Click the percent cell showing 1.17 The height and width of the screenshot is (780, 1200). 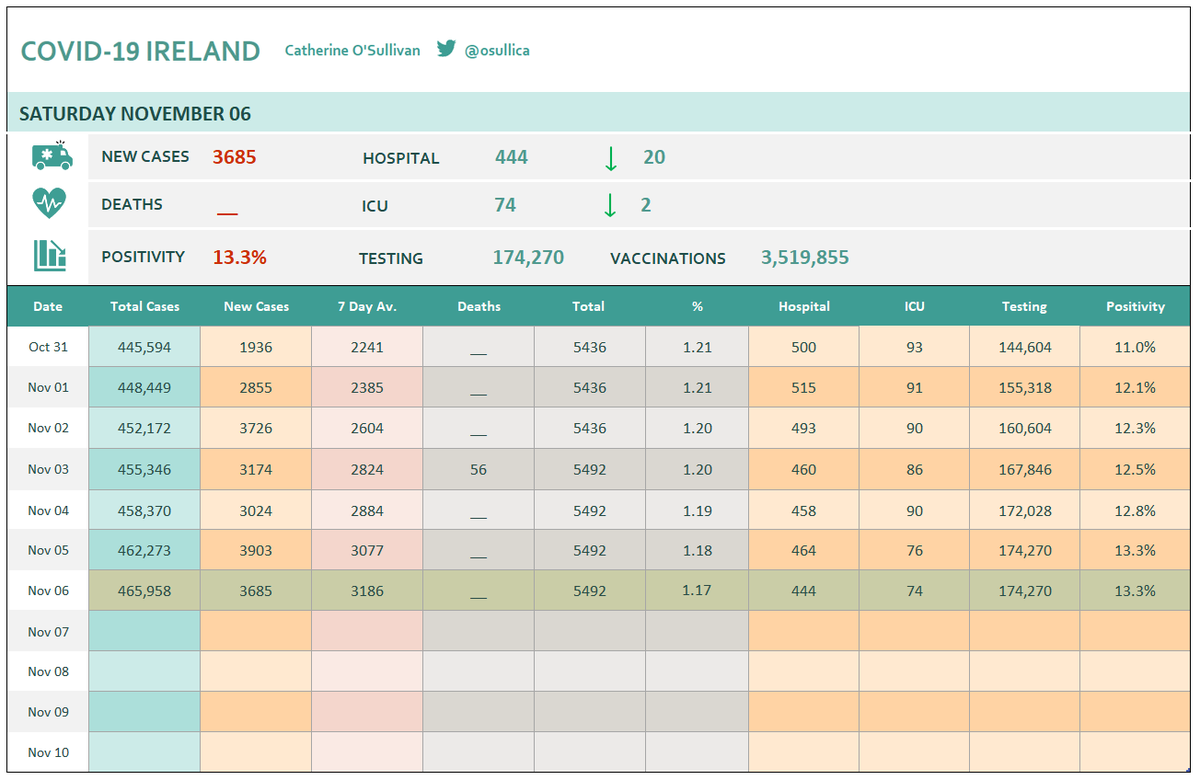coord(697,590)
